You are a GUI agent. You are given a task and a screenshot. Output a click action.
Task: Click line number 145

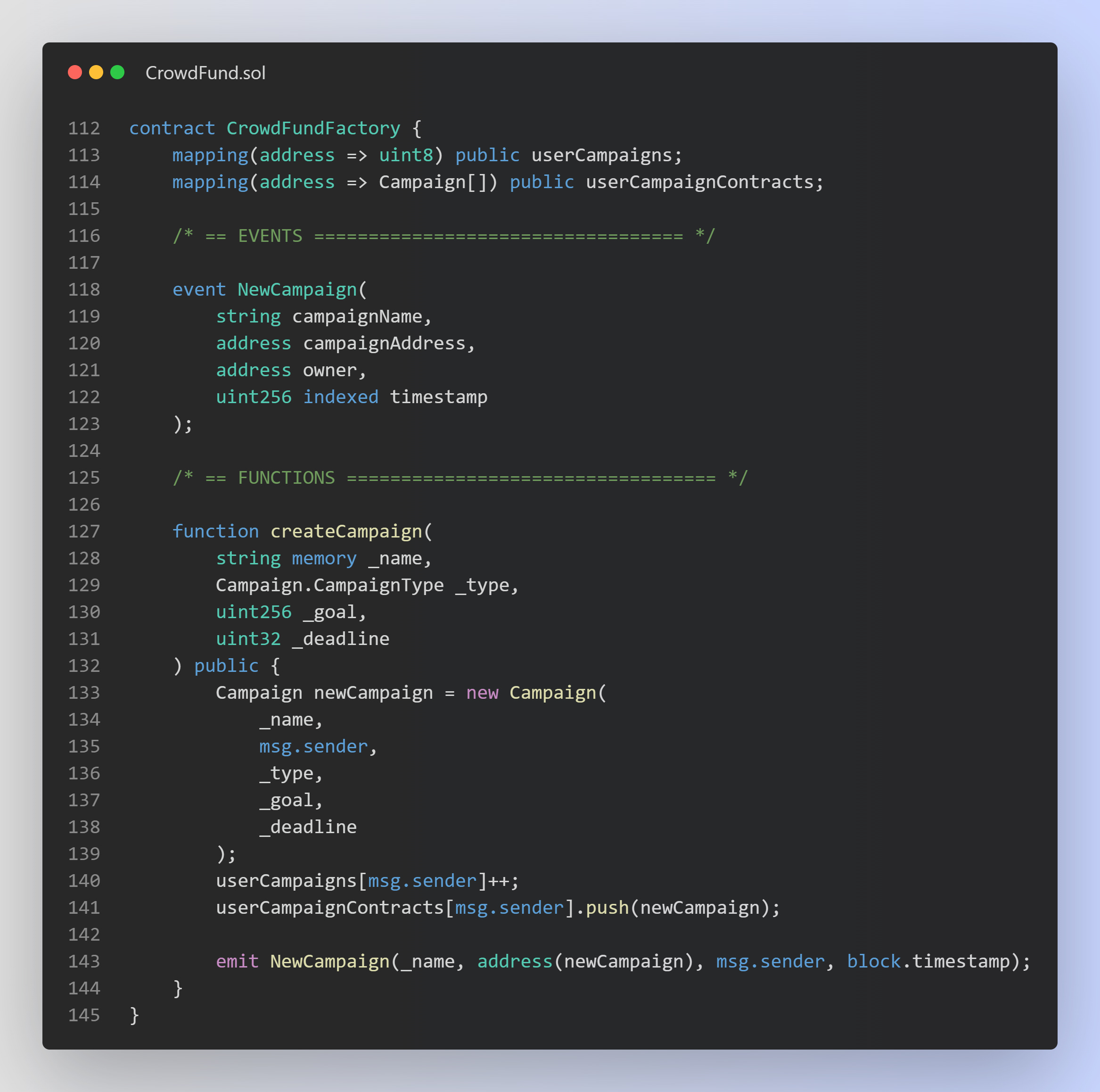(84, 1015)
